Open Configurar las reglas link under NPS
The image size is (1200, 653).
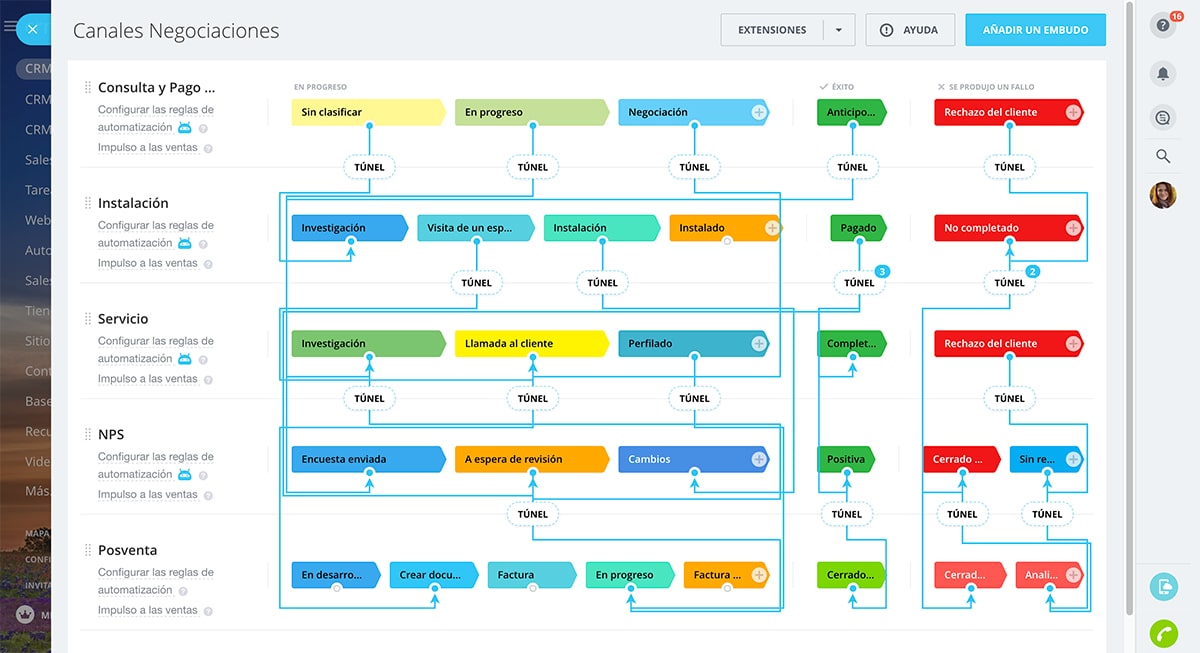point(155,457)
